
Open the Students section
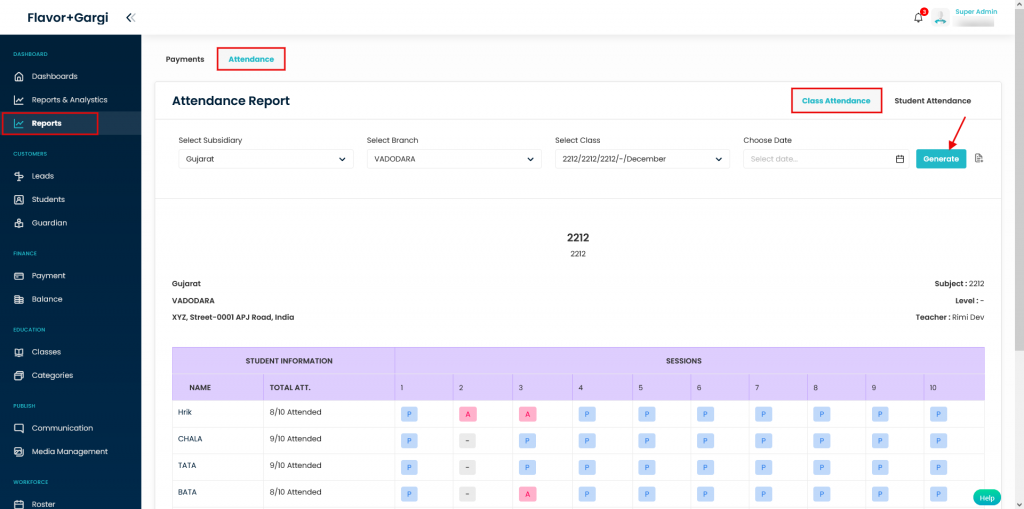point(48,199)
